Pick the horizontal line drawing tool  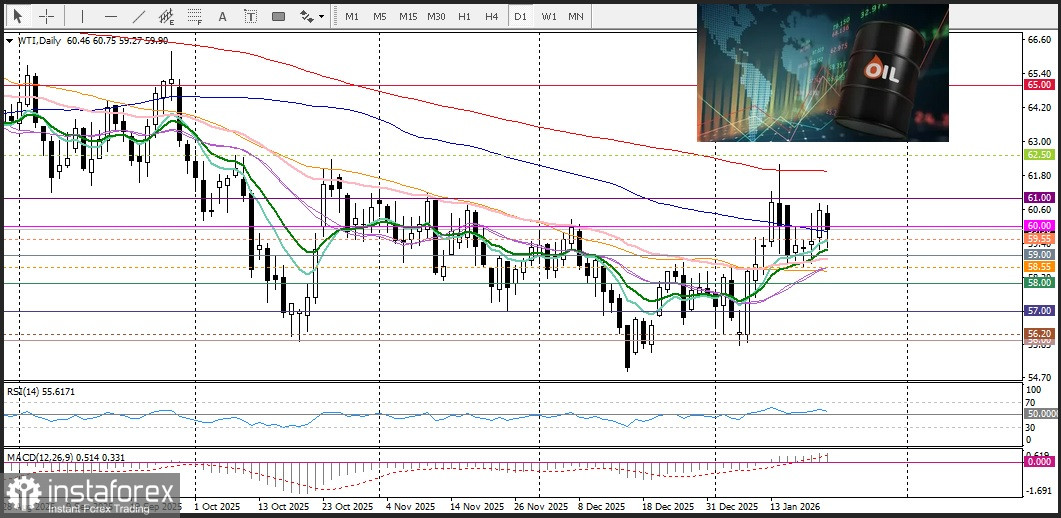point(110,16)
